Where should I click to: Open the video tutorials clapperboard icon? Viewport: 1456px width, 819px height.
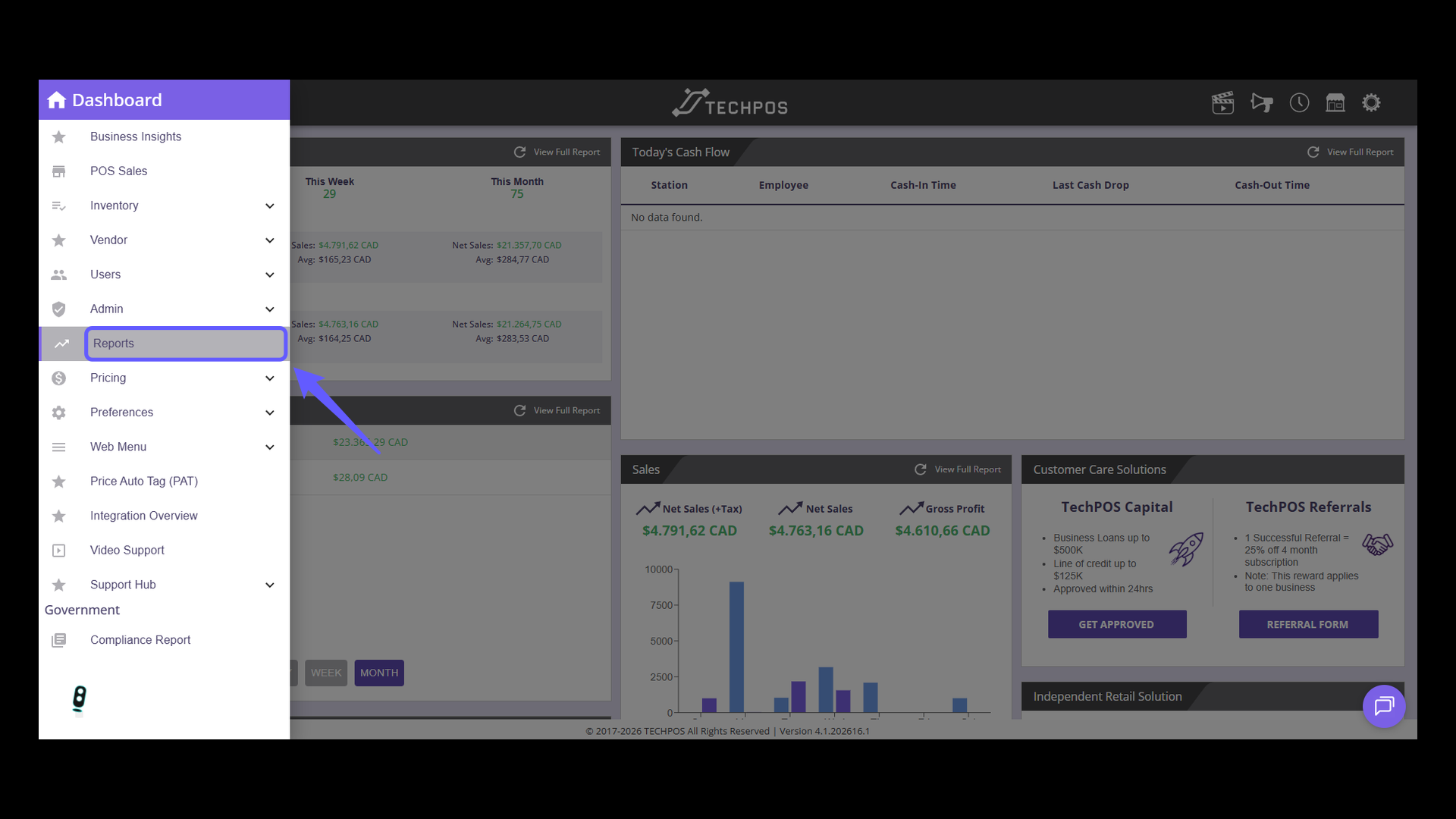click(1222, 102)
